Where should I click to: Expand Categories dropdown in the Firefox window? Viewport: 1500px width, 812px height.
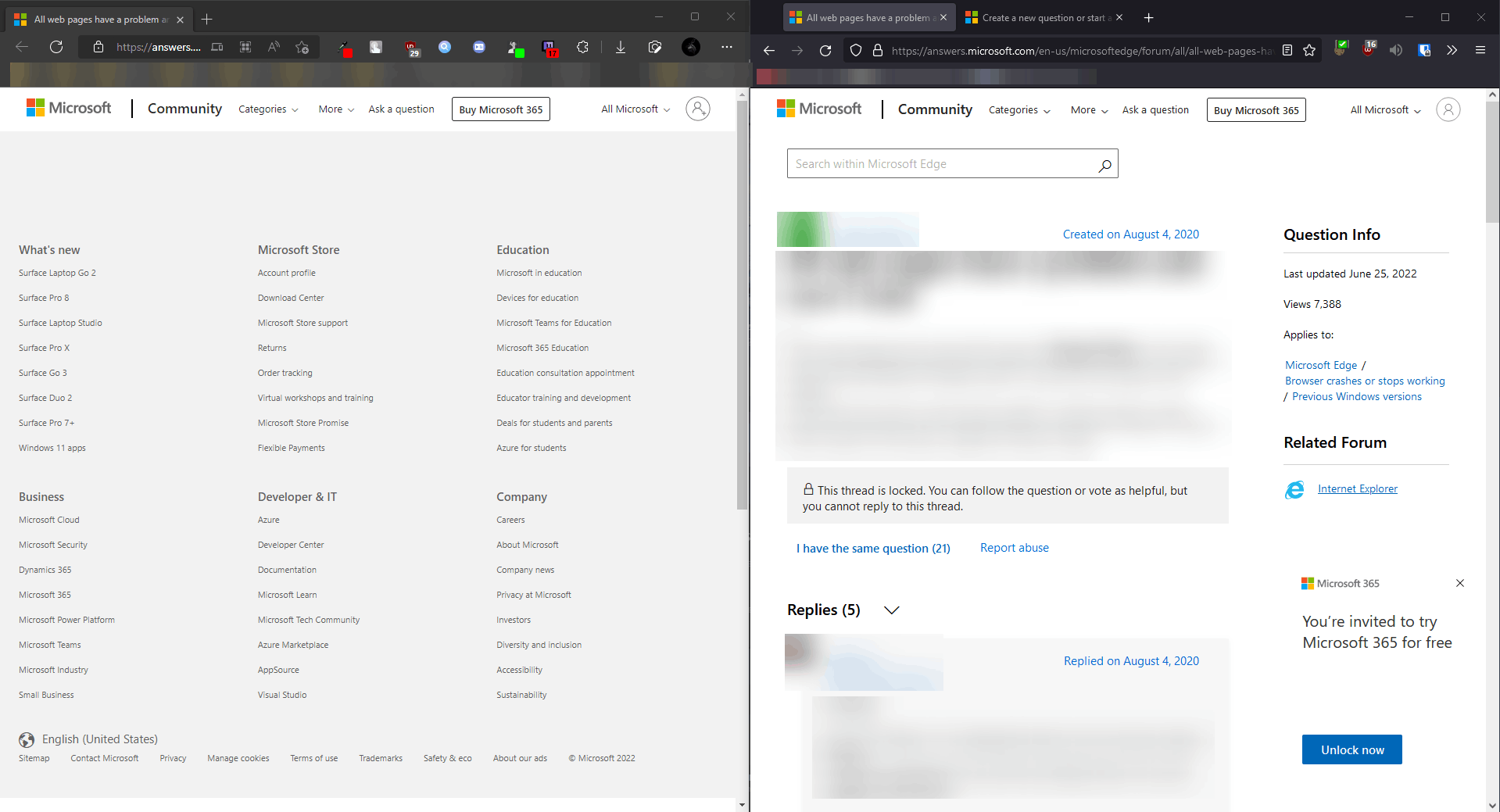coord(1019,110)
